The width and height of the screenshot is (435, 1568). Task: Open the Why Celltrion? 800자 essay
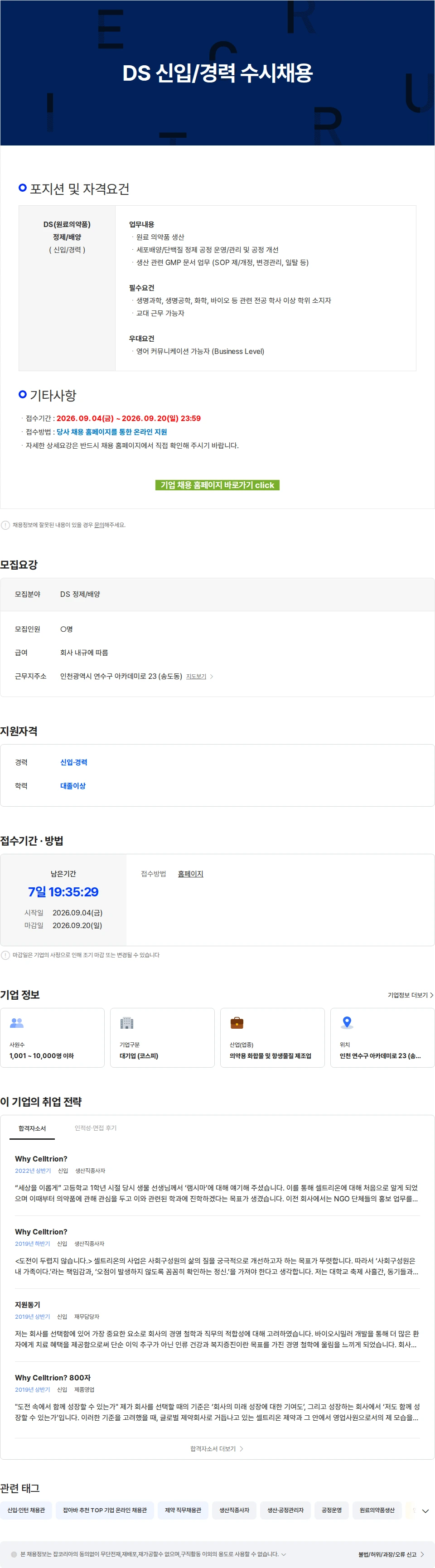tap(217, 1398)
